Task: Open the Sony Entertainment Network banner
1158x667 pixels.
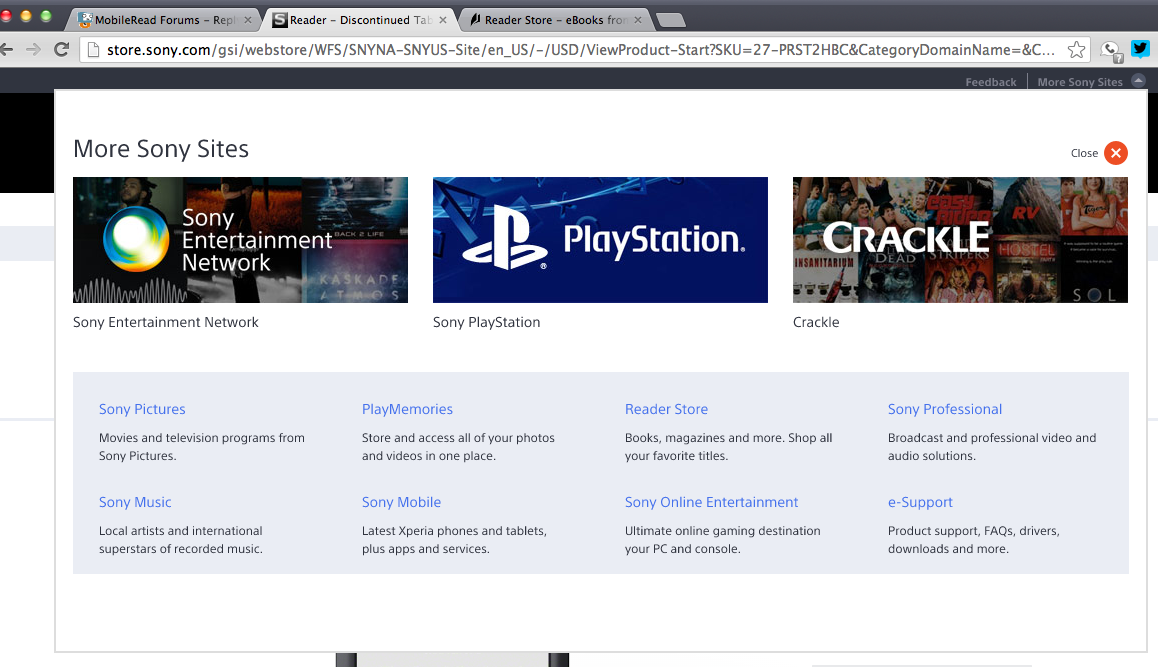Action: point(240,240)
